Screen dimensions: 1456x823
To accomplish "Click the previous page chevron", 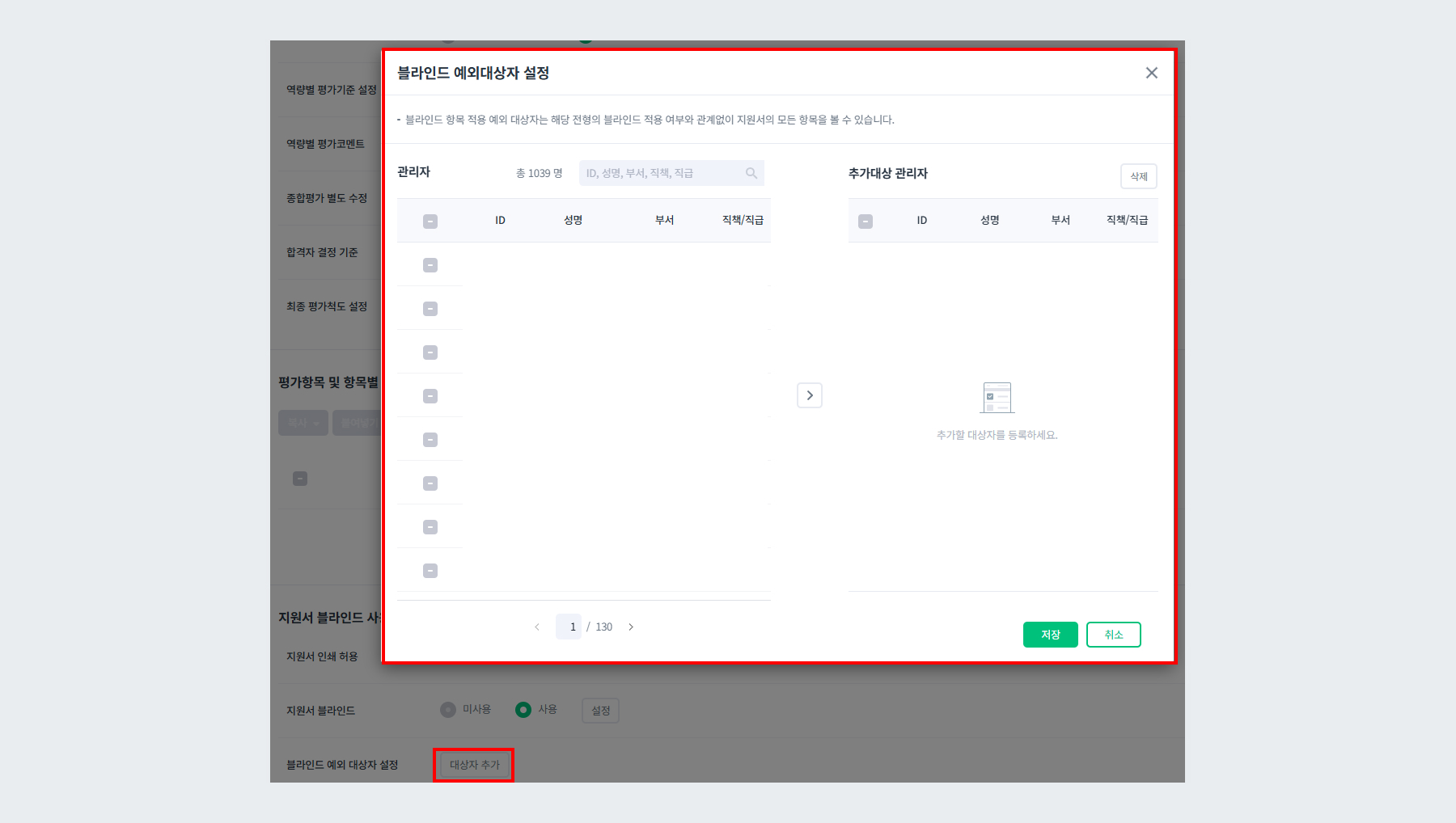I will pos(537,627).
